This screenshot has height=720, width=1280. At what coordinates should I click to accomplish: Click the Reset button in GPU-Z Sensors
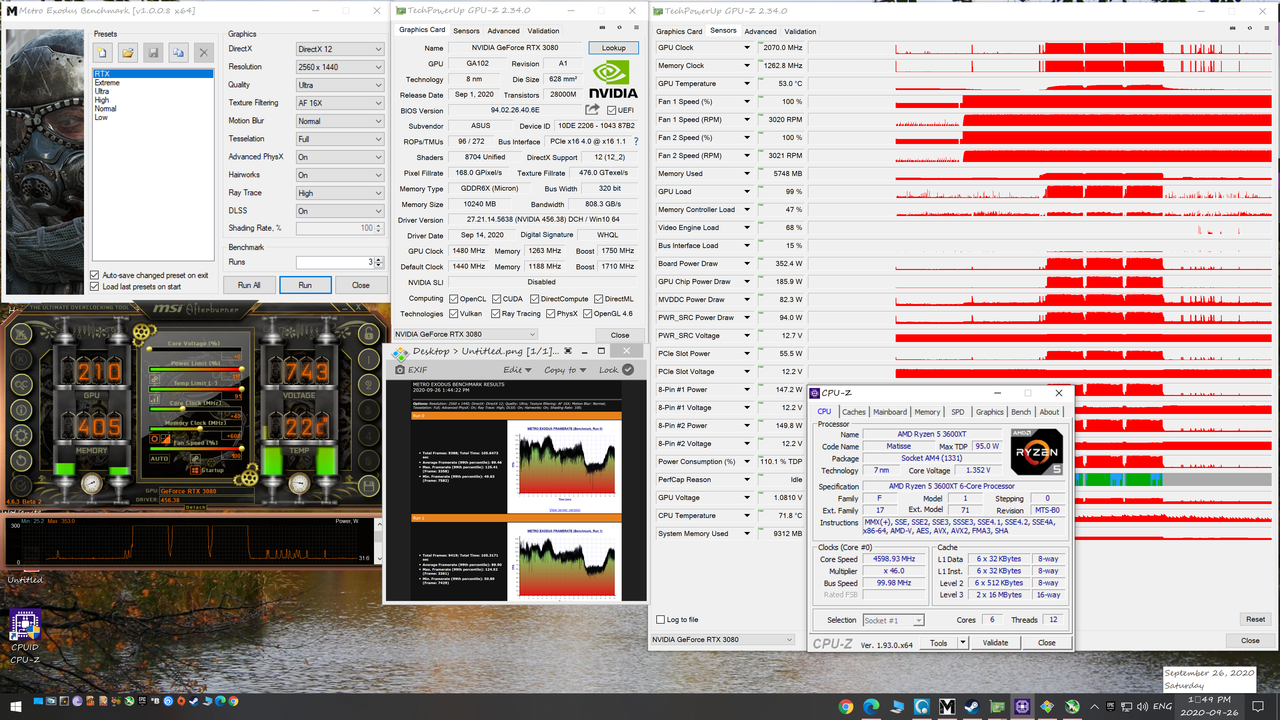point(1255,620)
